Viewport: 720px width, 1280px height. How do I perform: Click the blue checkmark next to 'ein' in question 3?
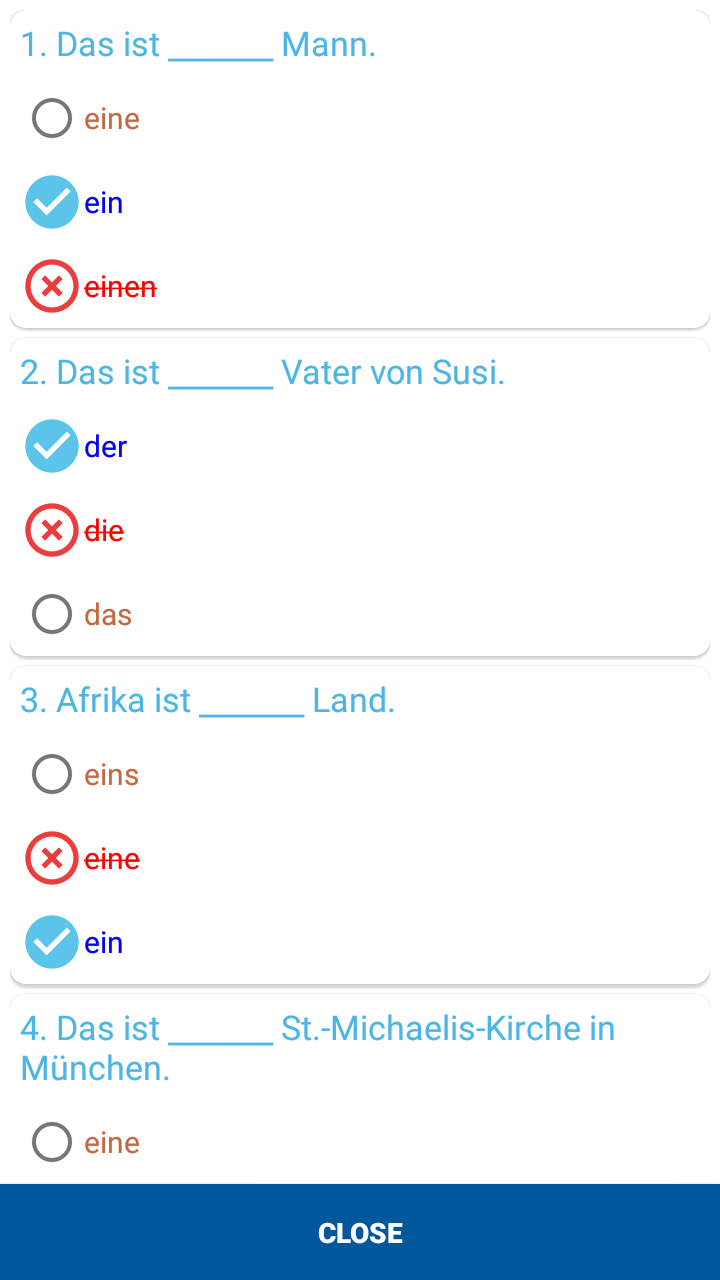pos(52,942)
